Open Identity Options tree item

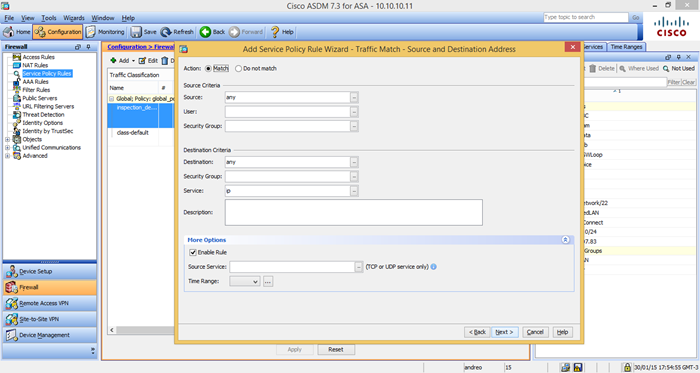42,123
